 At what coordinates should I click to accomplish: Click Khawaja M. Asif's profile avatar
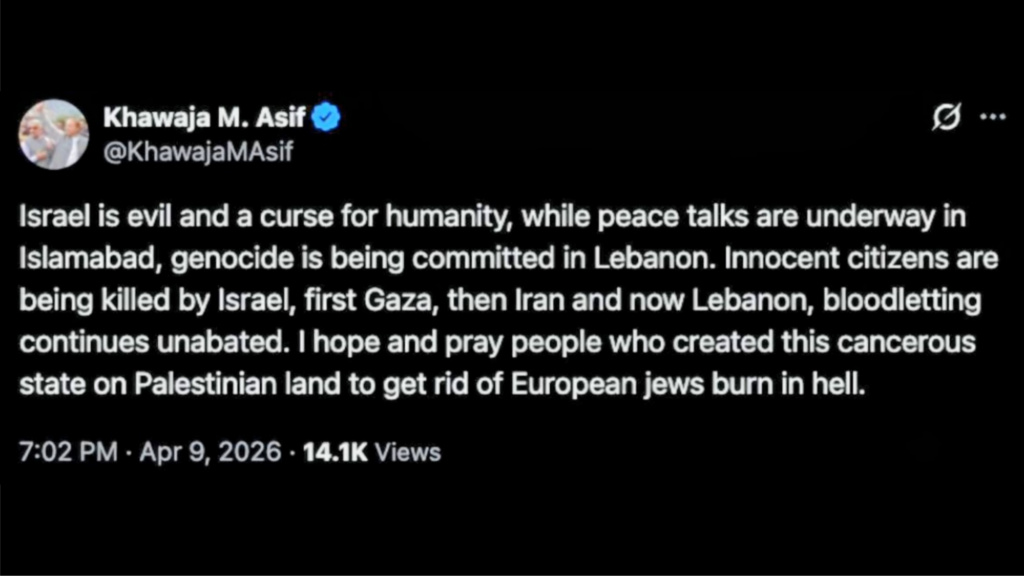coord(53,134)
